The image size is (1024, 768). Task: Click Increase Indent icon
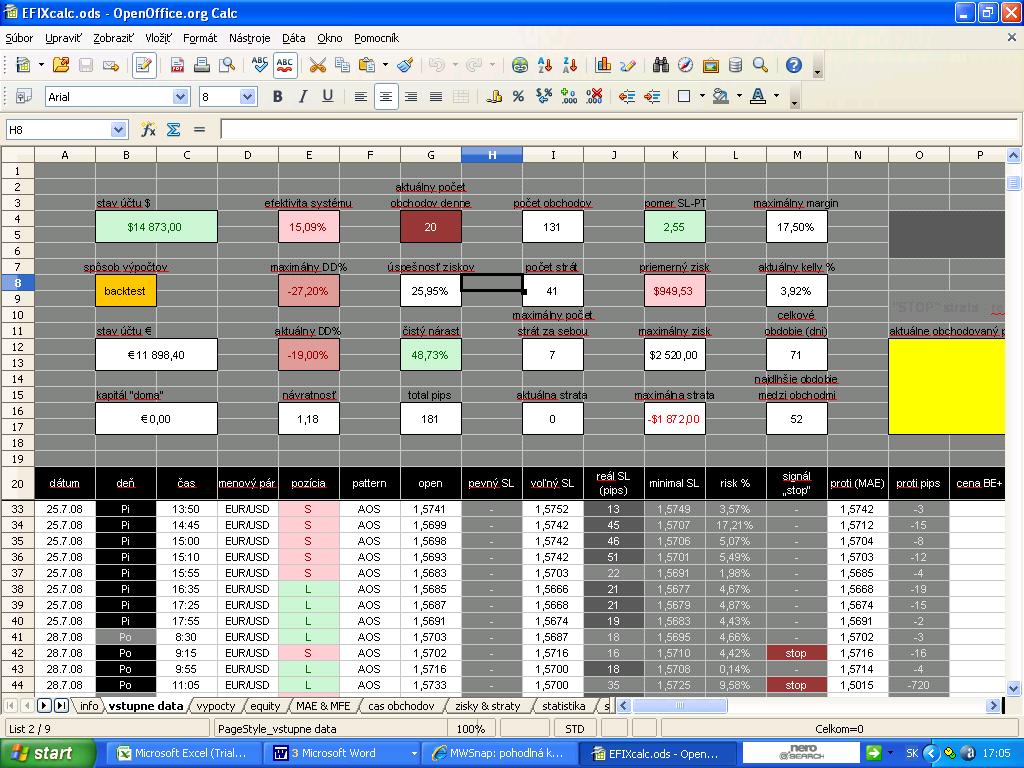[x=652, y=97]
